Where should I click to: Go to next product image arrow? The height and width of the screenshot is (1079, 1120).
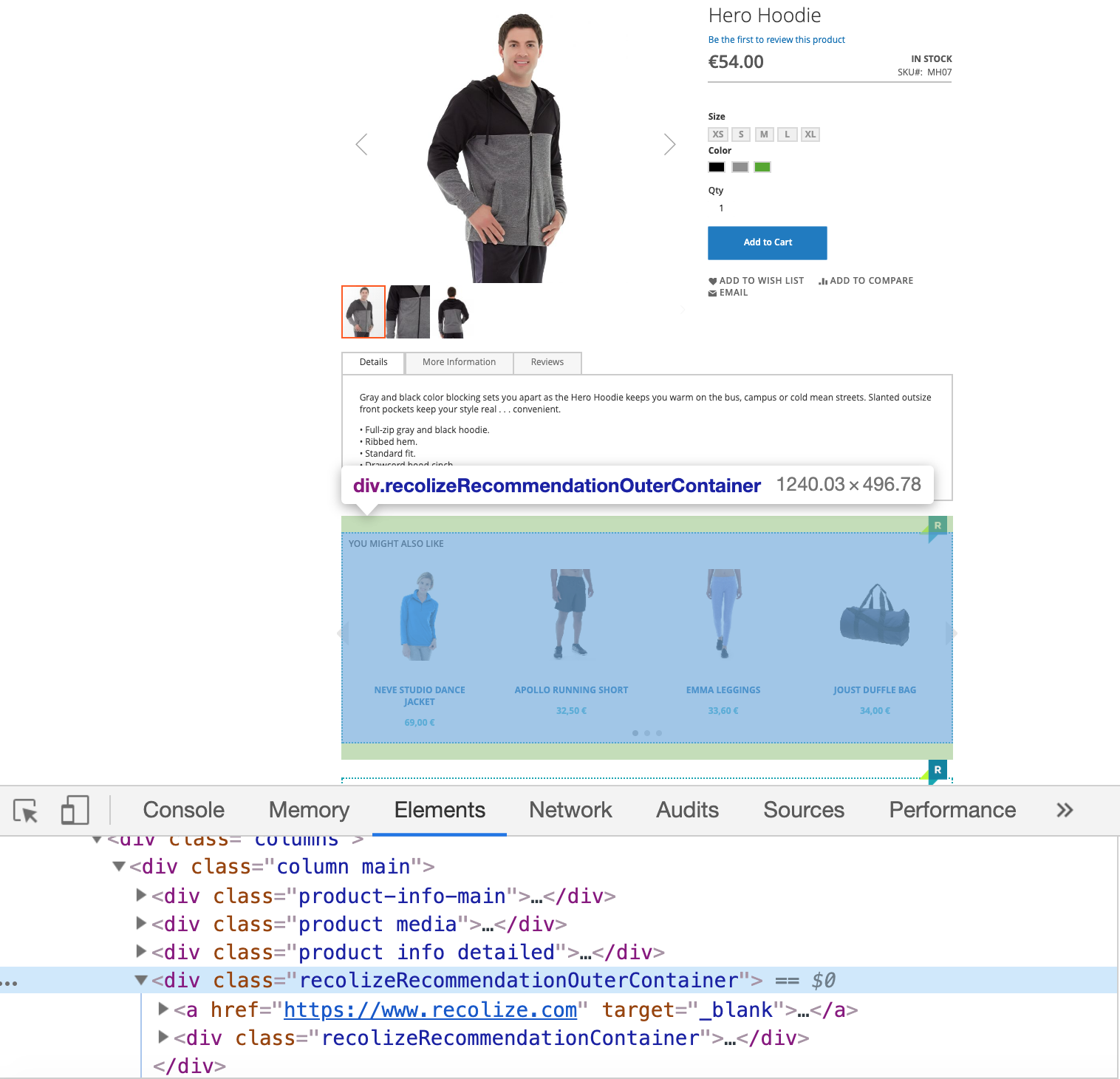coord(669,144)
